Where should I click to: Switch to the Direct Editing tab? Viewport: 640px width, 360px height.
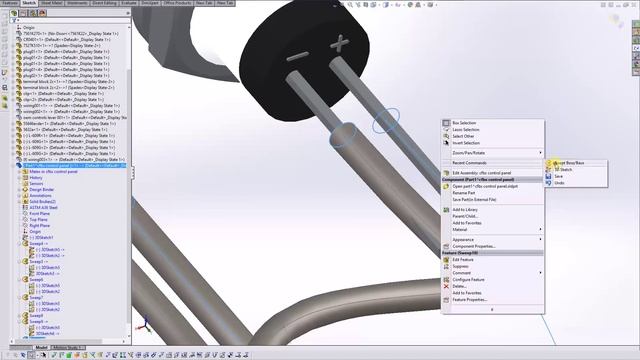[x=104, y=3]
